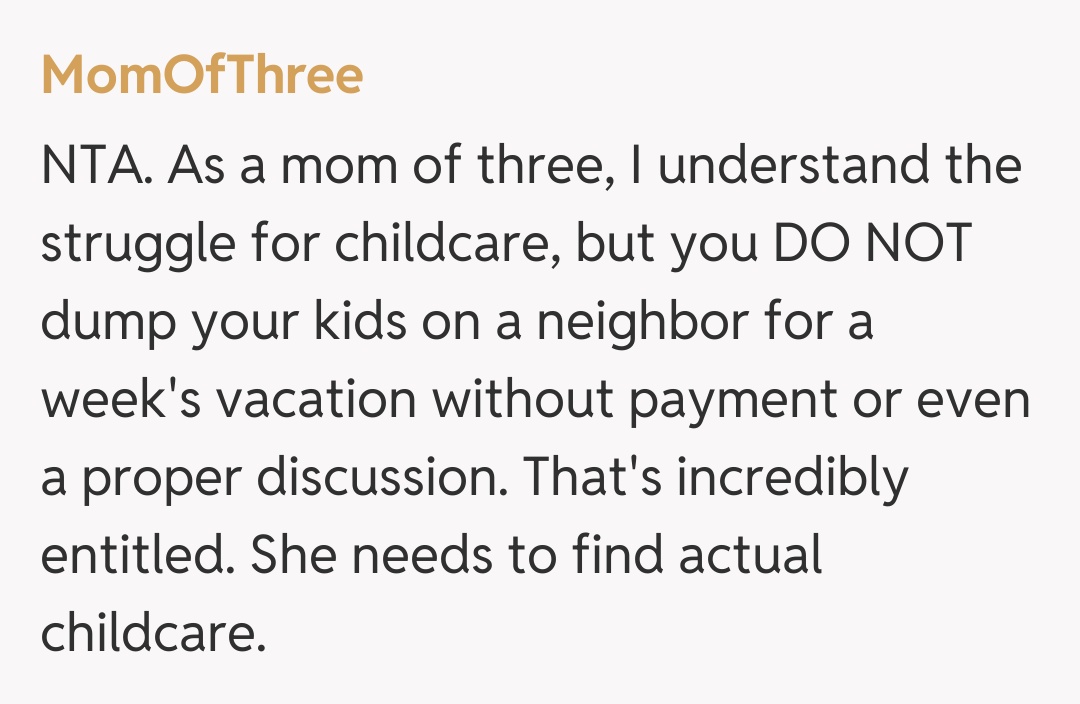Select the word "vacation" in the comment
Image resolution: width=1080 pixels, height=704 pixels.
pyautogui.click(x=316, y=400)
